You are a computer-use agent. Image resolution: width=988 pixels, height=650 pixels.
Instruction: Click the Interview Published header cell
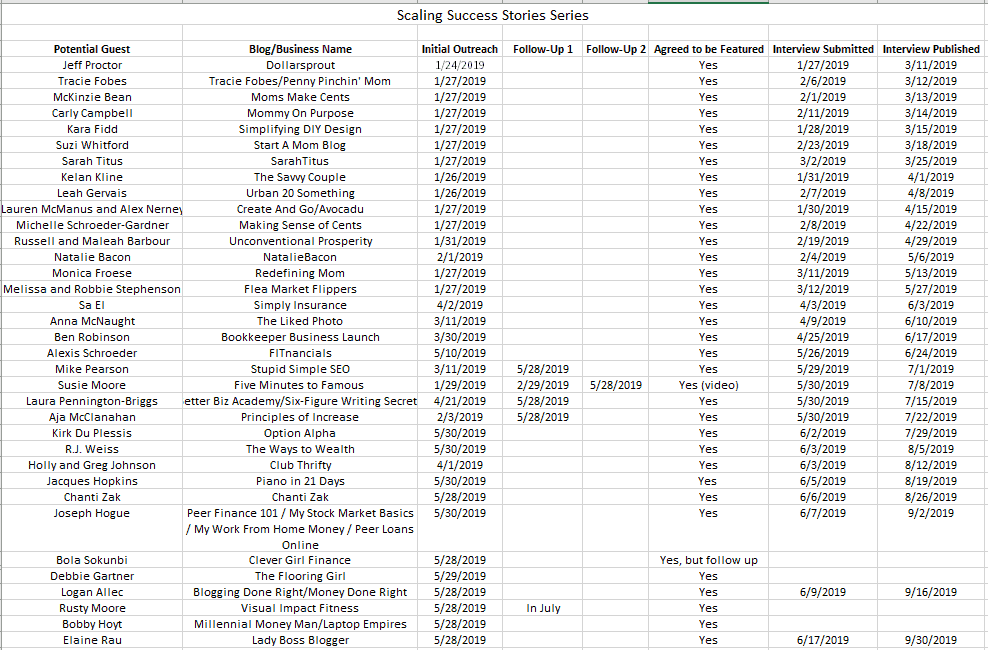click(932, 48)
